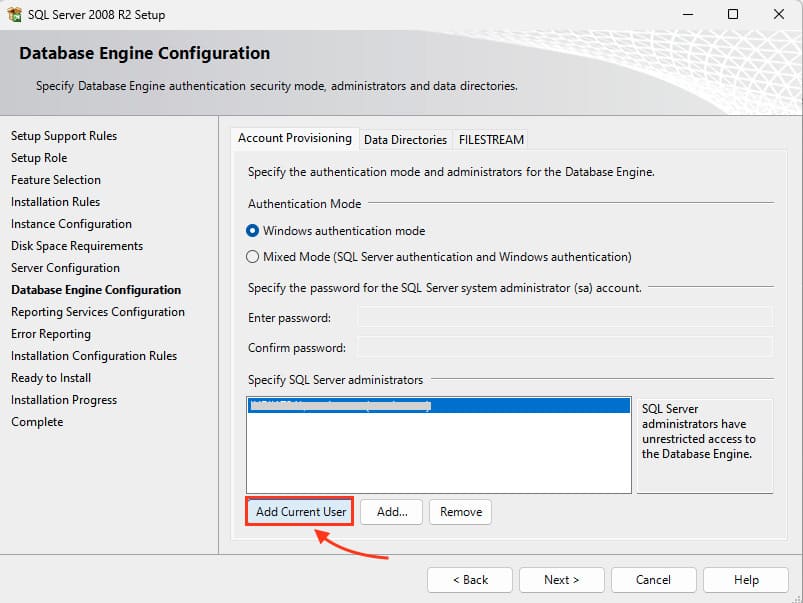803x603 pixels.
Task: Open the FILESTREAM tab
Action: point(491,140)
